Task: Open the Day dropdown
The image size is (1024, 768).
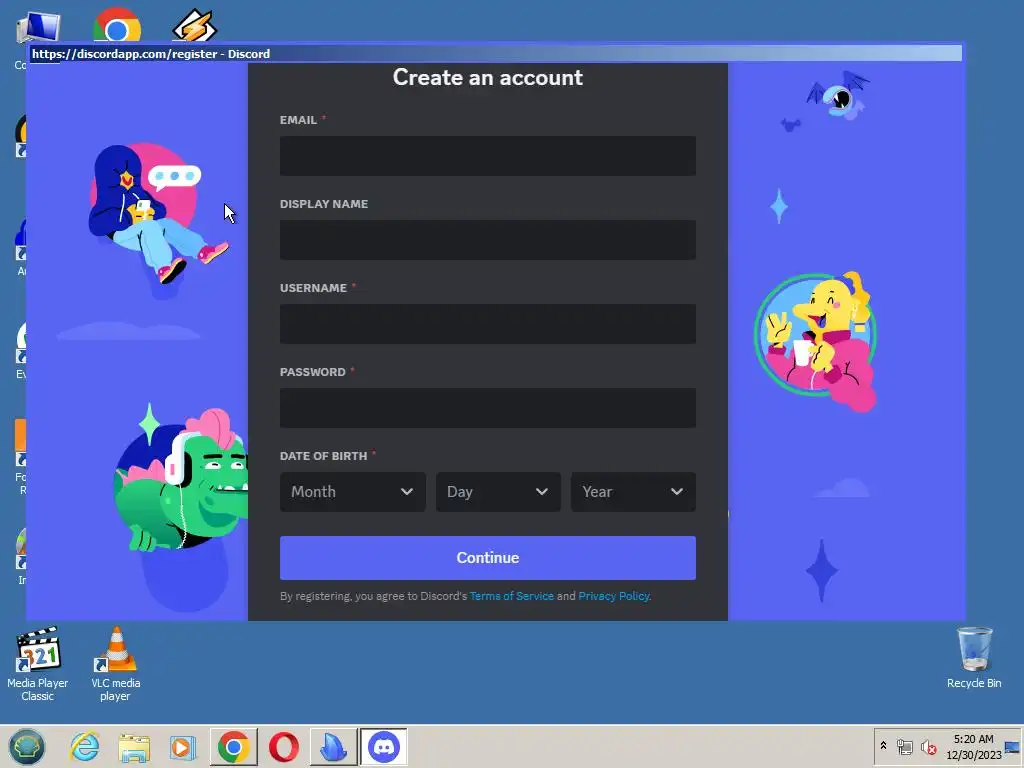Action: pyautogui.click(x=498, y=492)
